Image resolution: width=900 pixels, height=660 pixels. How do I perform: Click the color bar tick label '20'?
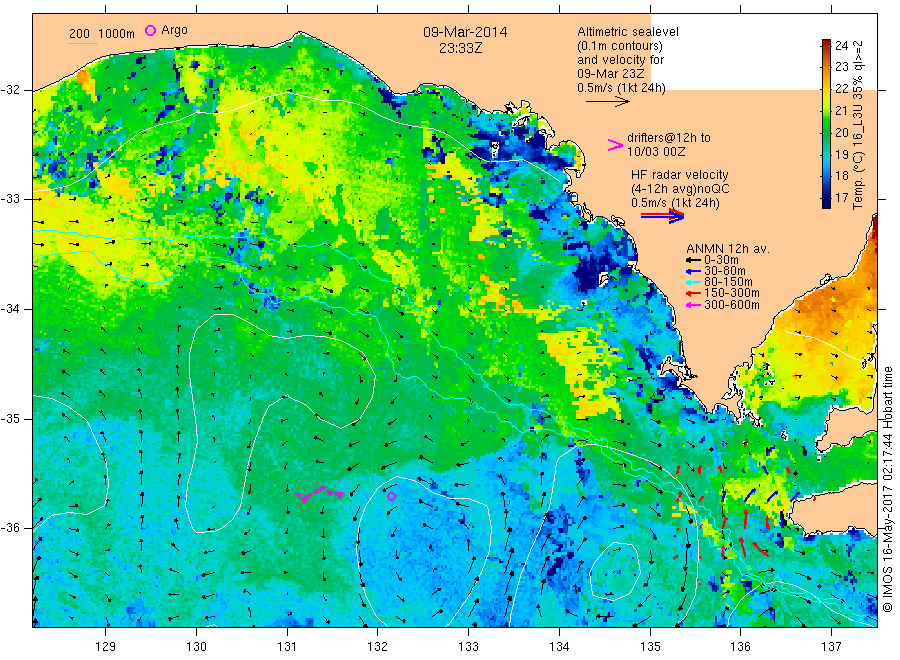[x=841, y=133]
